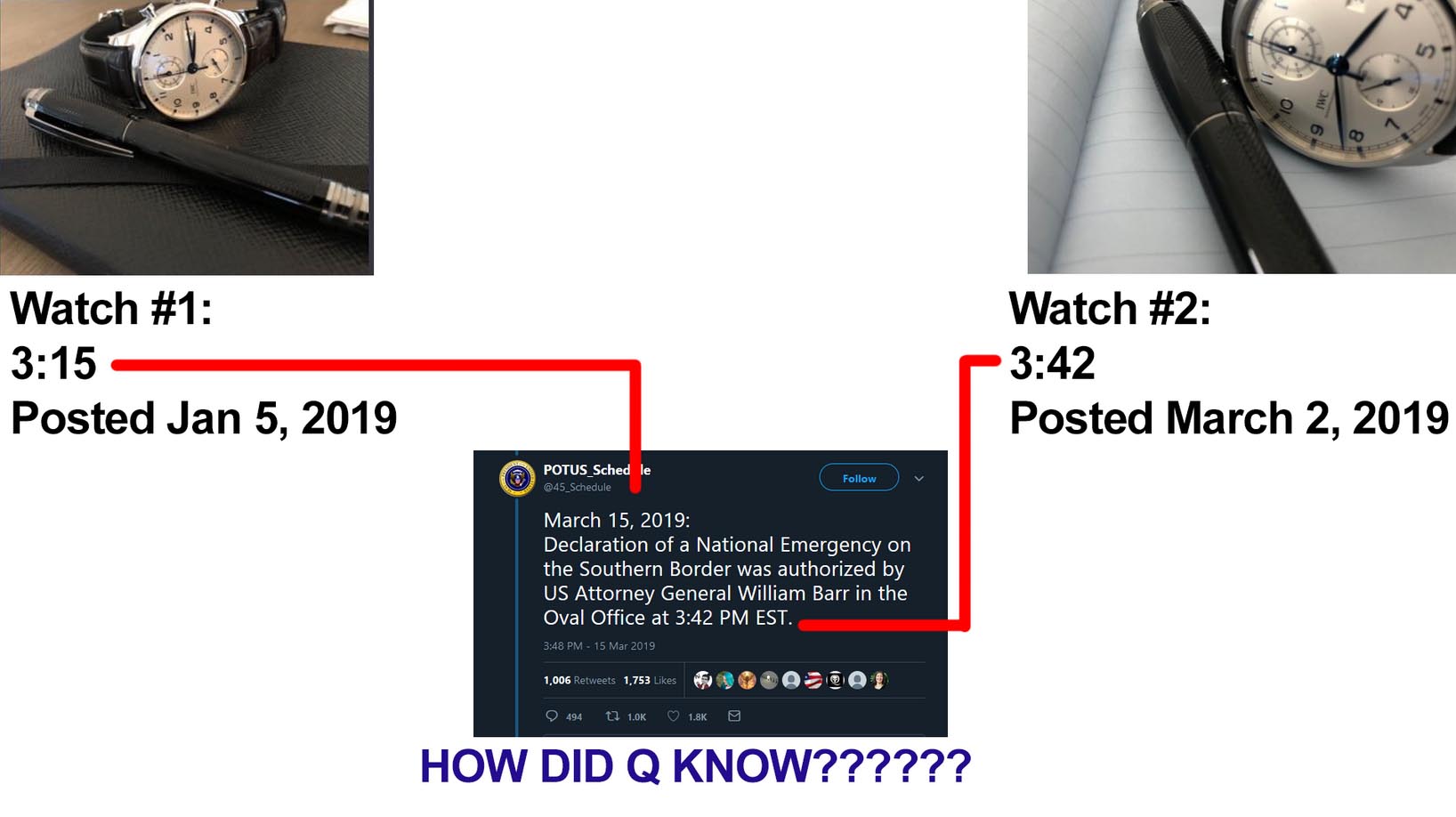Image resolution: width=1456 pixels, height=817 pixels.
Task: Click the HOW DID Q KNOW caption
Action: [695, 766]
